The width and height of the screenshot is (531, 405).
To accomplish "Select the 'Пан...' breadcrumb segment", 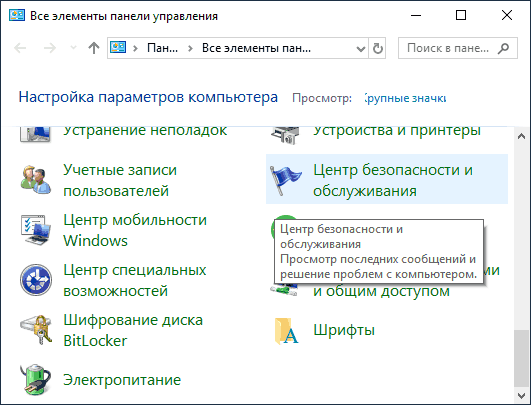I will coord(162,48).
